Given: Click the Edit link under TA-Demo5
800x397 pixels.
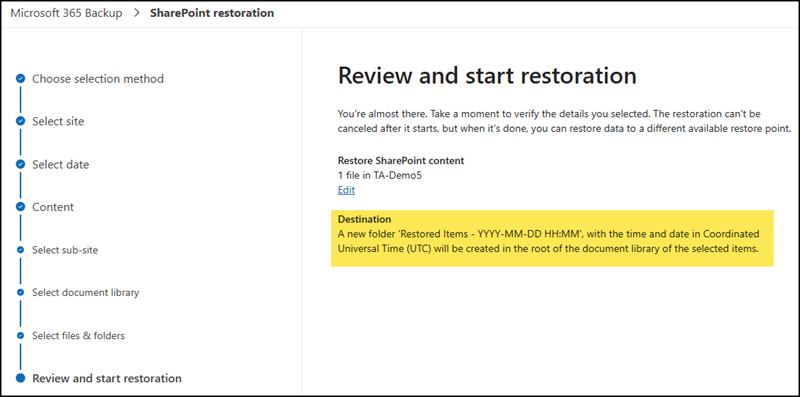Looking at the screenshot, I should (346, 190).
